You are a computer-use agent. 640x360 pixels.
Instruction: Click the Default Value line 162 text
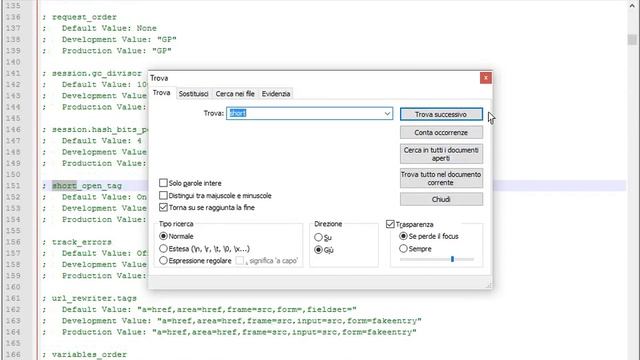click(x=209, y=309)
